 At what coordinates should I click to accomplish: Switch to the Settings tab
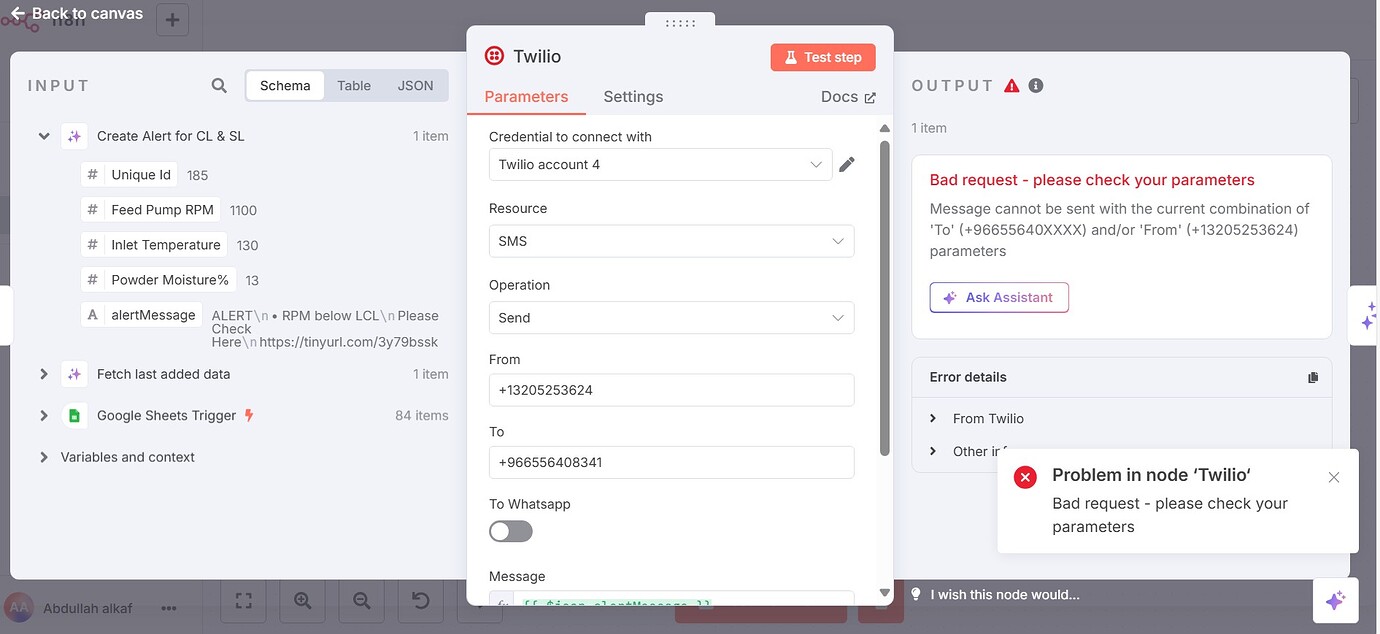coord(633,96)
